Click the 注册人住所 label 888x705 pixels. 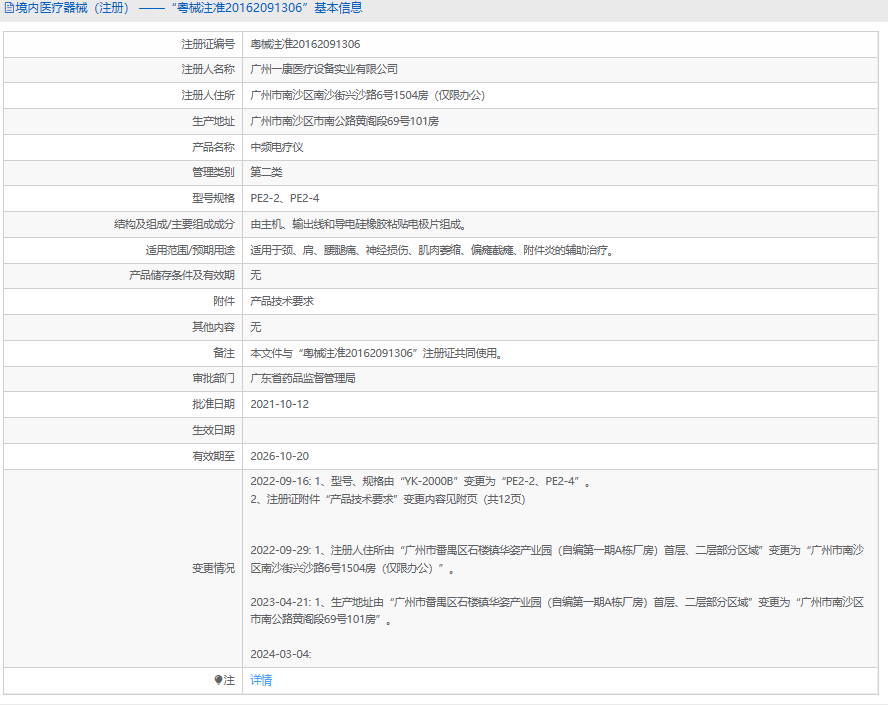pyautogui.click(x=208, y=95)
